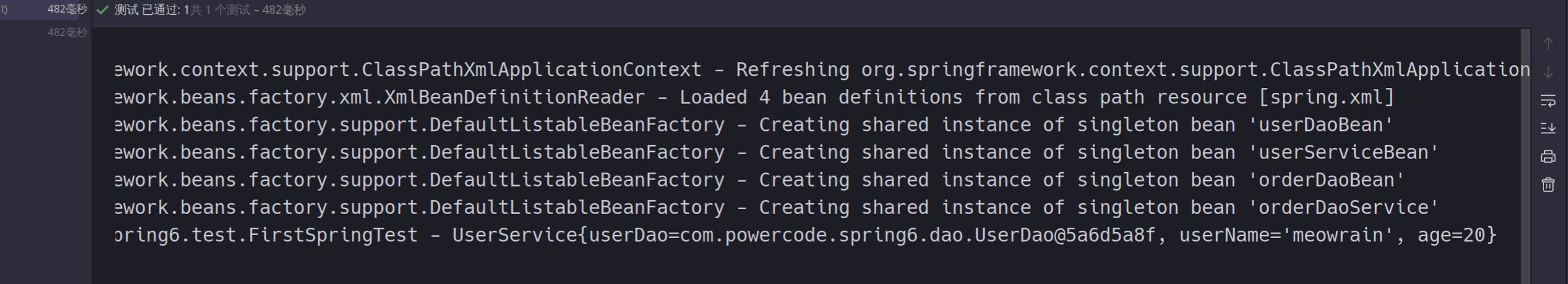Click the 'Loaded 4 bean definitions' log line

[x=731, y=97]
